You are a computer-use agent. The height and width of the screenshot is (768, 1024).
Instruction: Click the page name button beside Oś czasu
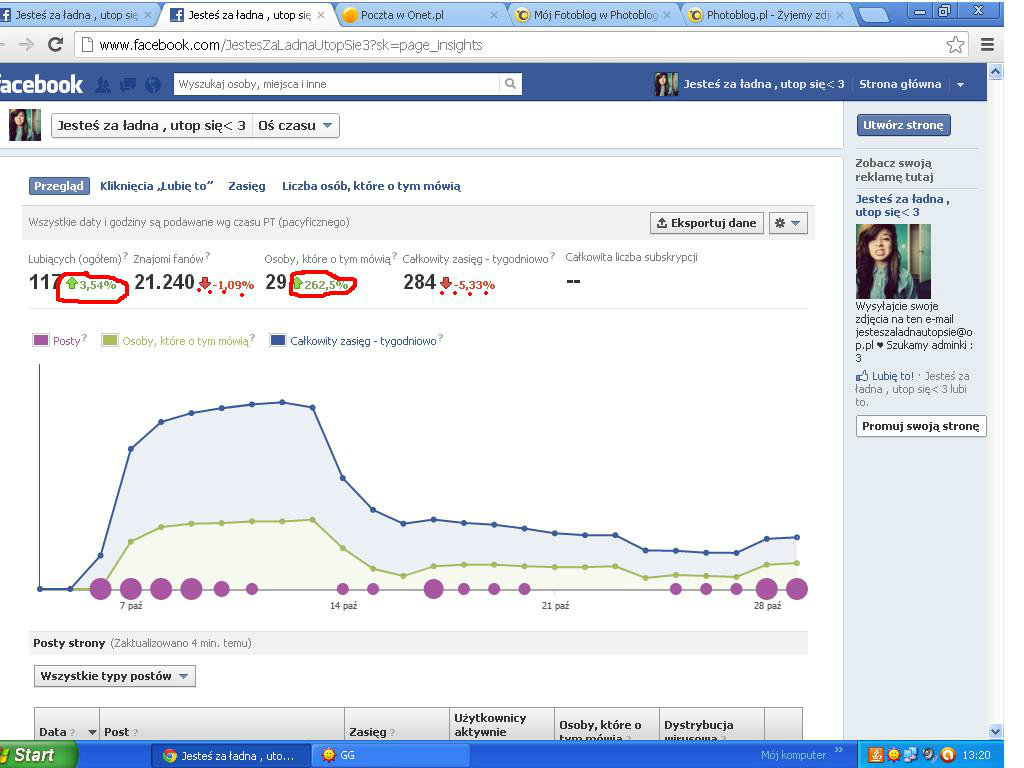pyautogui.click(x=152, y=125)
